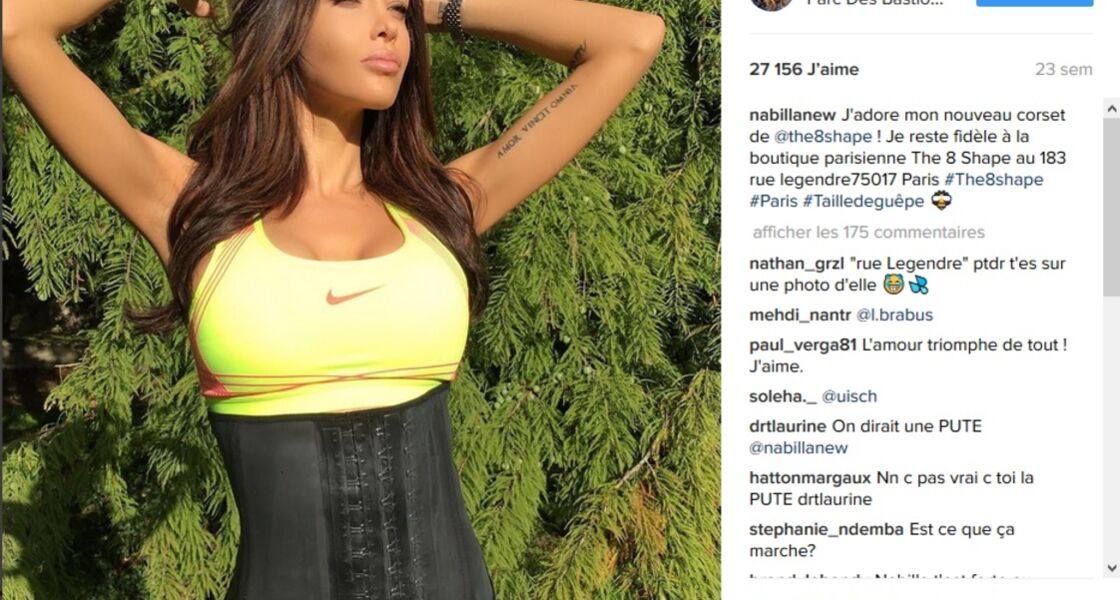1120x600 pixels.
Task: Click the profile avatar at top
Action: pos(771,4)
